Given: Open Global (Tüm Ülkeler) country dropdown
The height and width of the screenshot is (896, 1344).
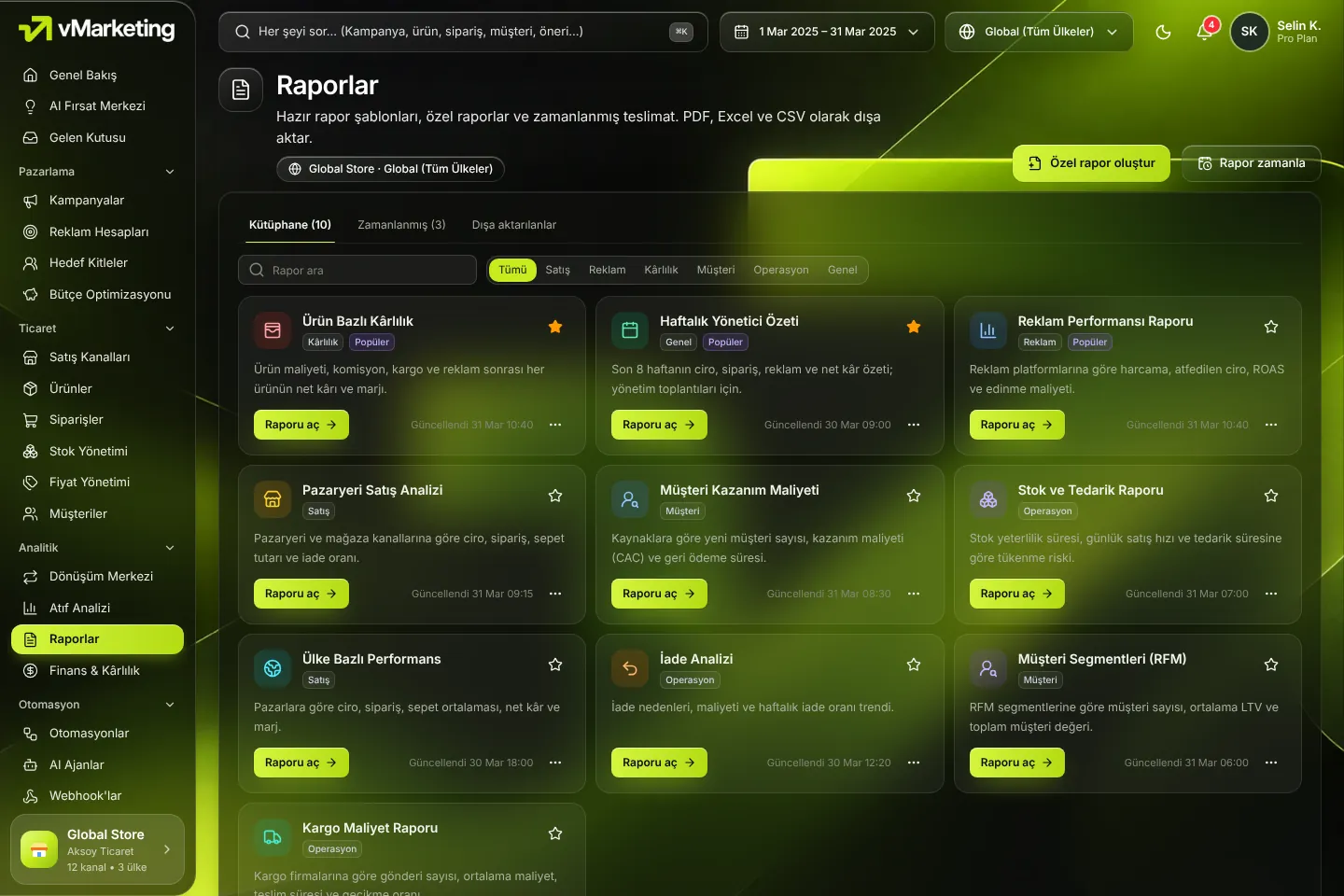Looking at the screenshot, I should click(1039, 32).
